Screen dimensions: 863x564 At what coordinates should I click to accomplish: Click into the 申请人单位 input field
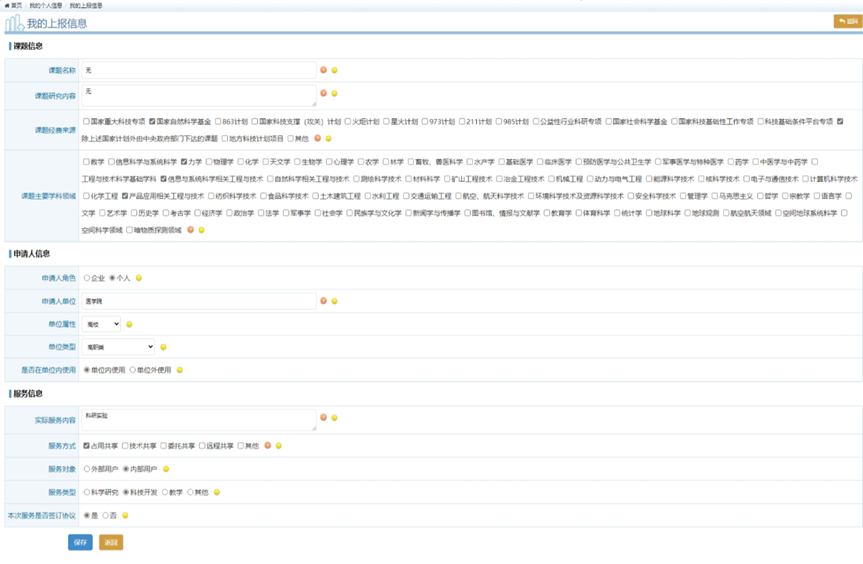click(x=199, y=301)
